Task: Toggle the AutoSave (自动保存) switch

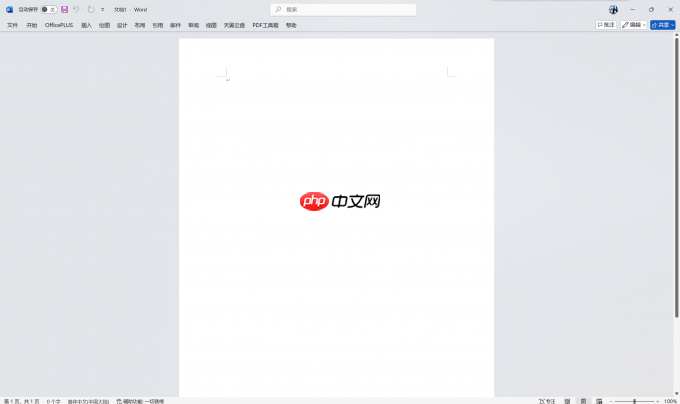Action: pyautogui.click(x=49, y=10)
